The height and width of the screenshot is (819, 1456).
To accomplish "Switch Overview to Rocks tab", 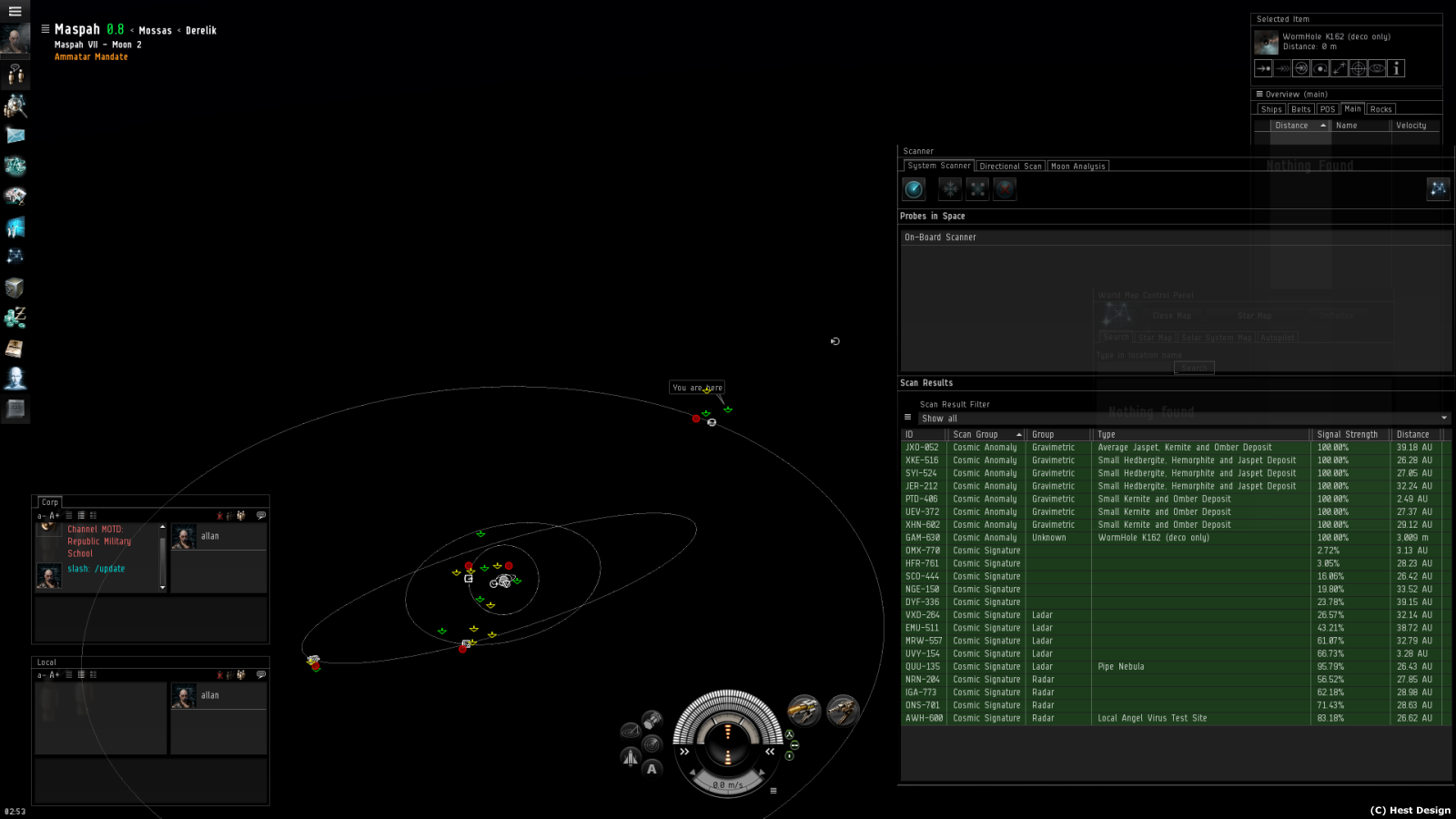I will [1380, 109].
